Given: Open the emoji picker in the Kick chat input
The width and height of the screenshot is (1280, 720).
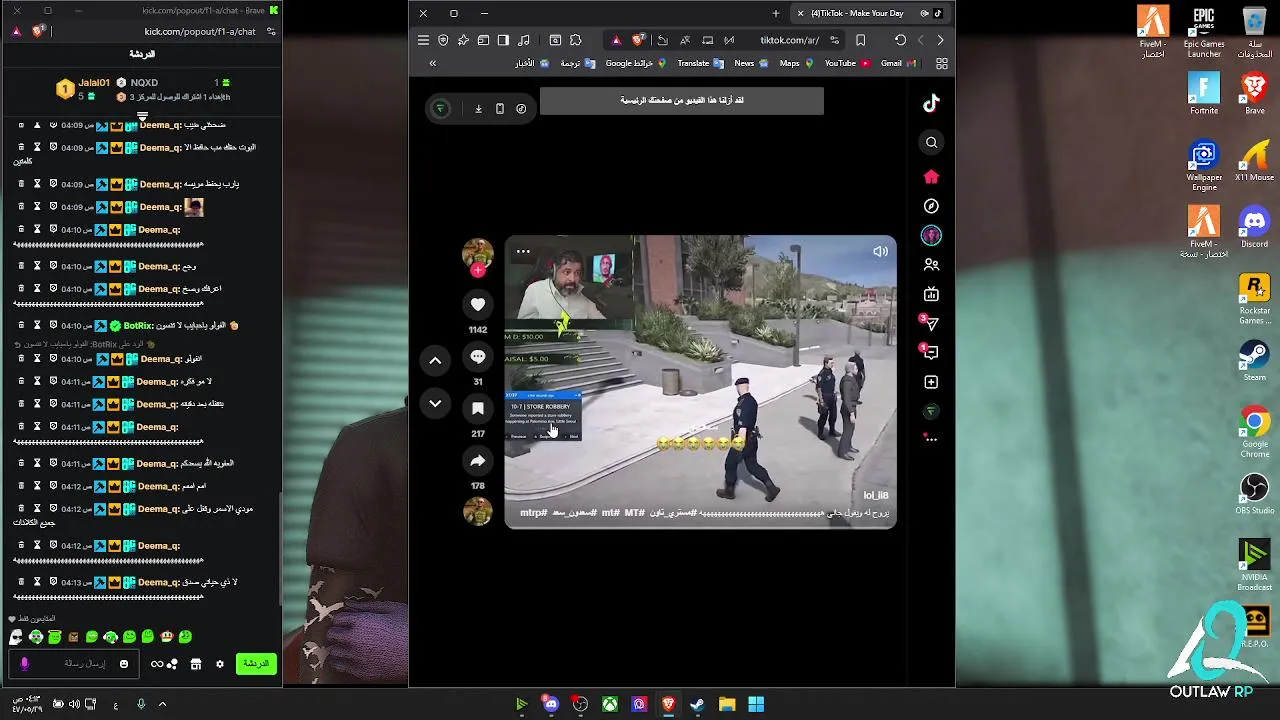Looking at the screenshot, I should (124, 663).
